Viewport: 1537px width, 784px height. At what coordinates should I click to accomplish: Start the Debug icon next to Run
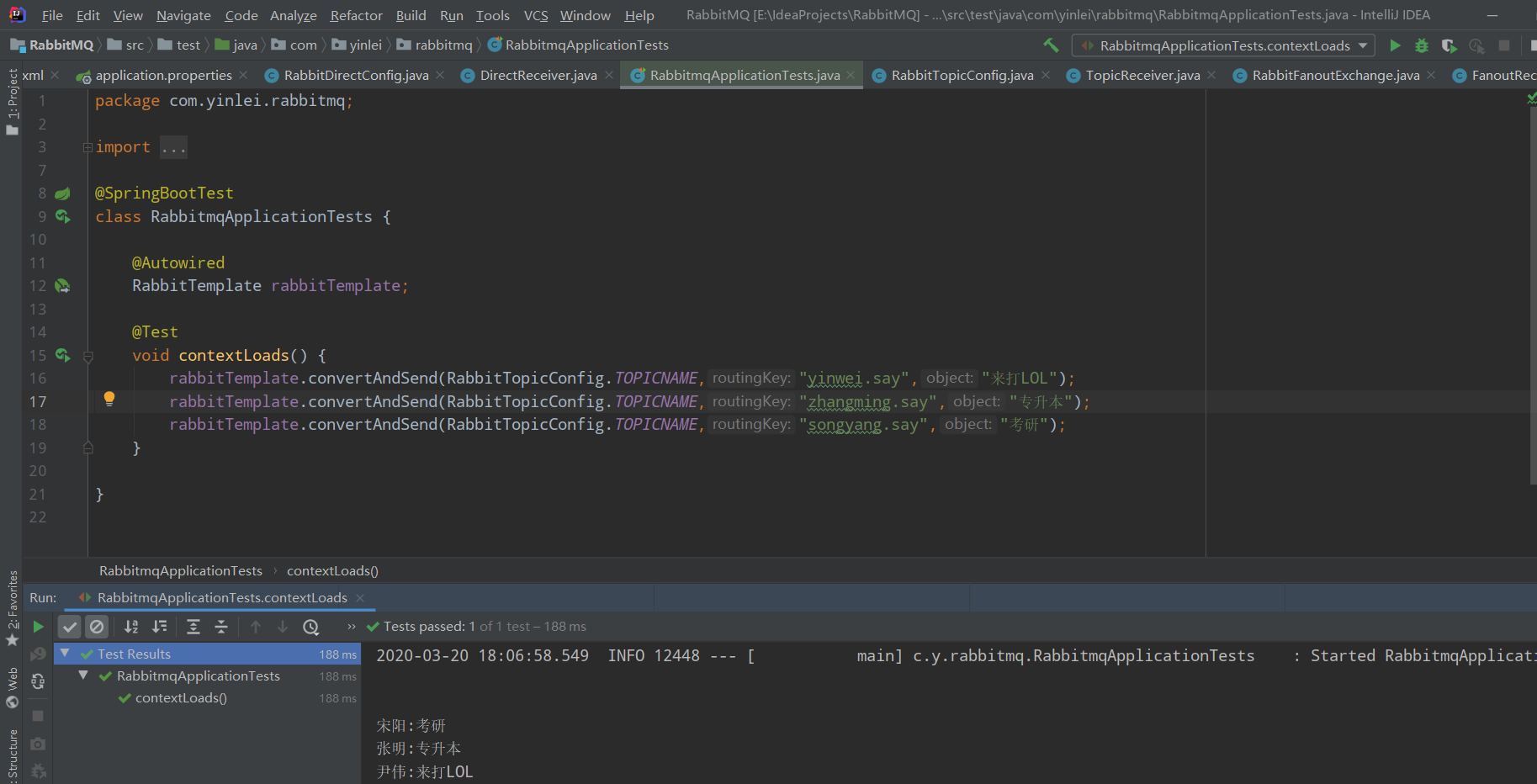[1422, 45]
